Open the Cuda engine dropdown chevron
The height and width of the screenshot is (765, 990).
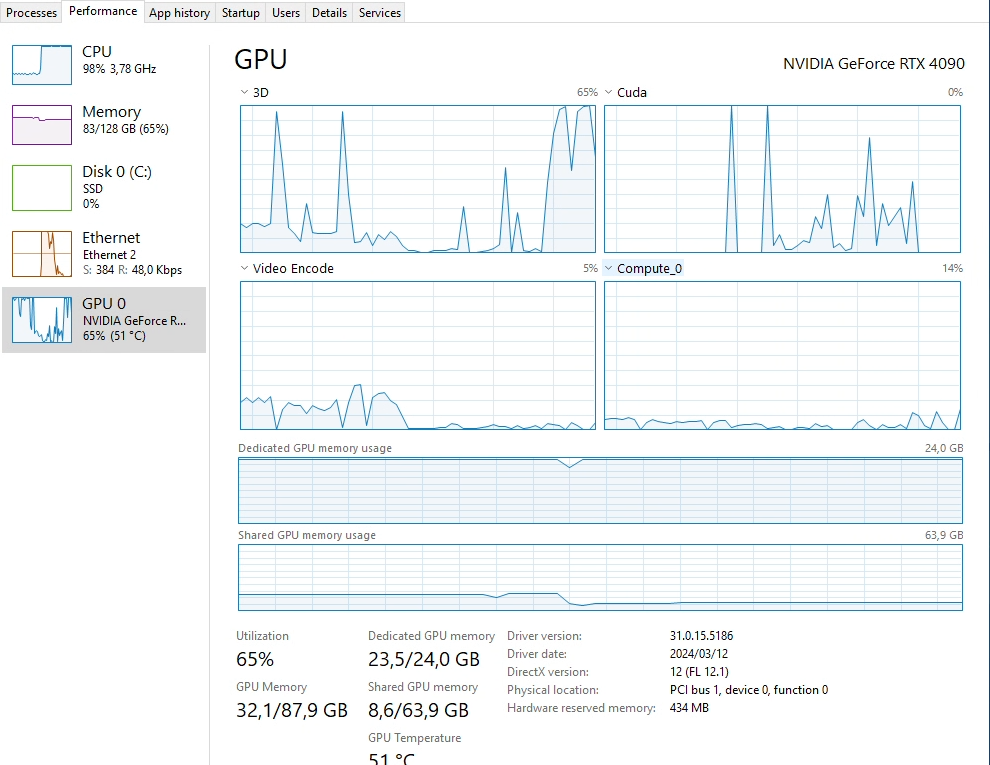(609, 92)
